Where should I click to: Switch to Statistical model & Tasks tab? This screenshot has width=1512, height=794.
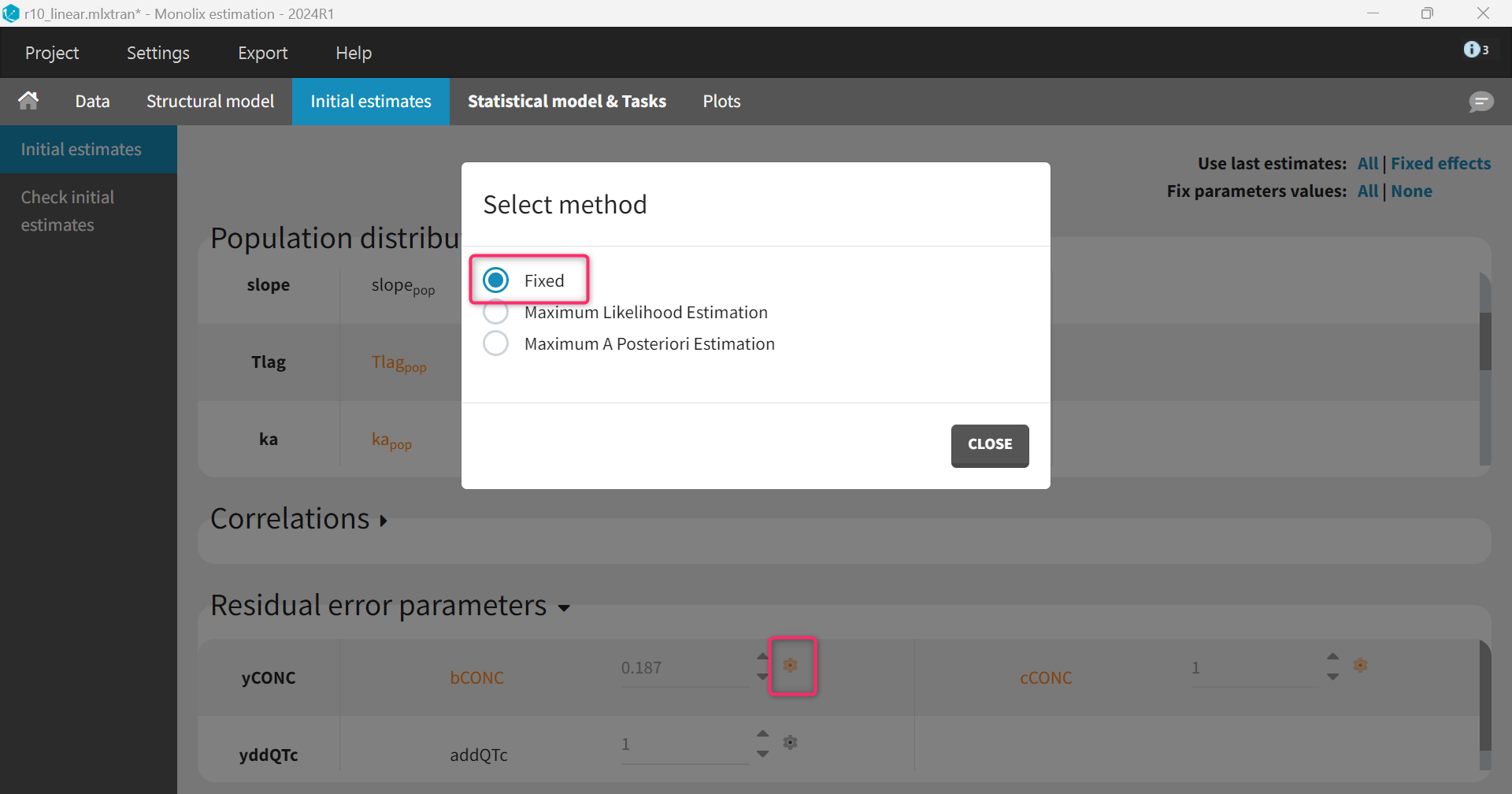click(x=566, y=102)
